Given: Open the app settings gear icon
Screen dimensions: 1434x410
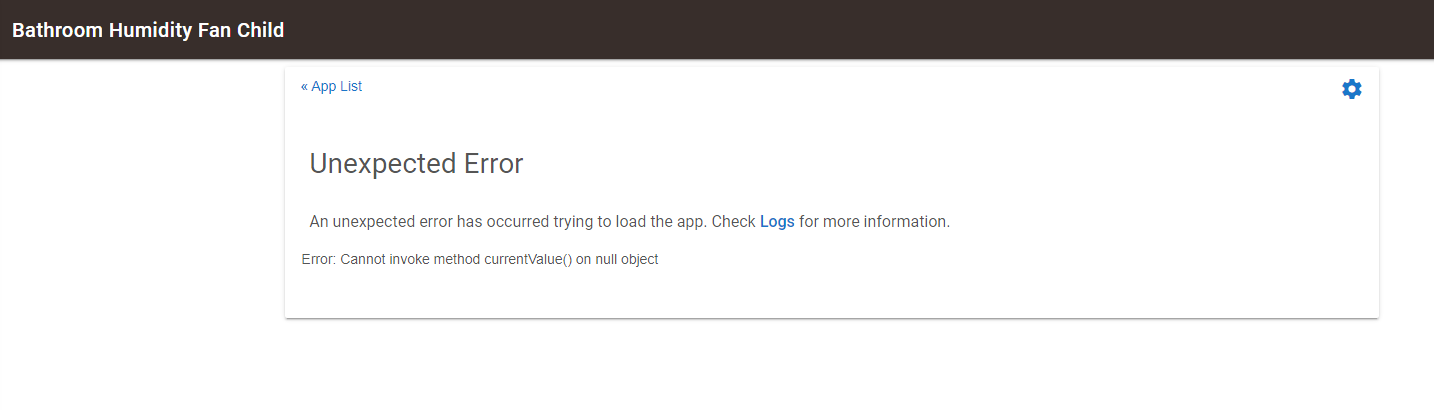Looking at the screenshot, I should click(x=1351, y=89).
